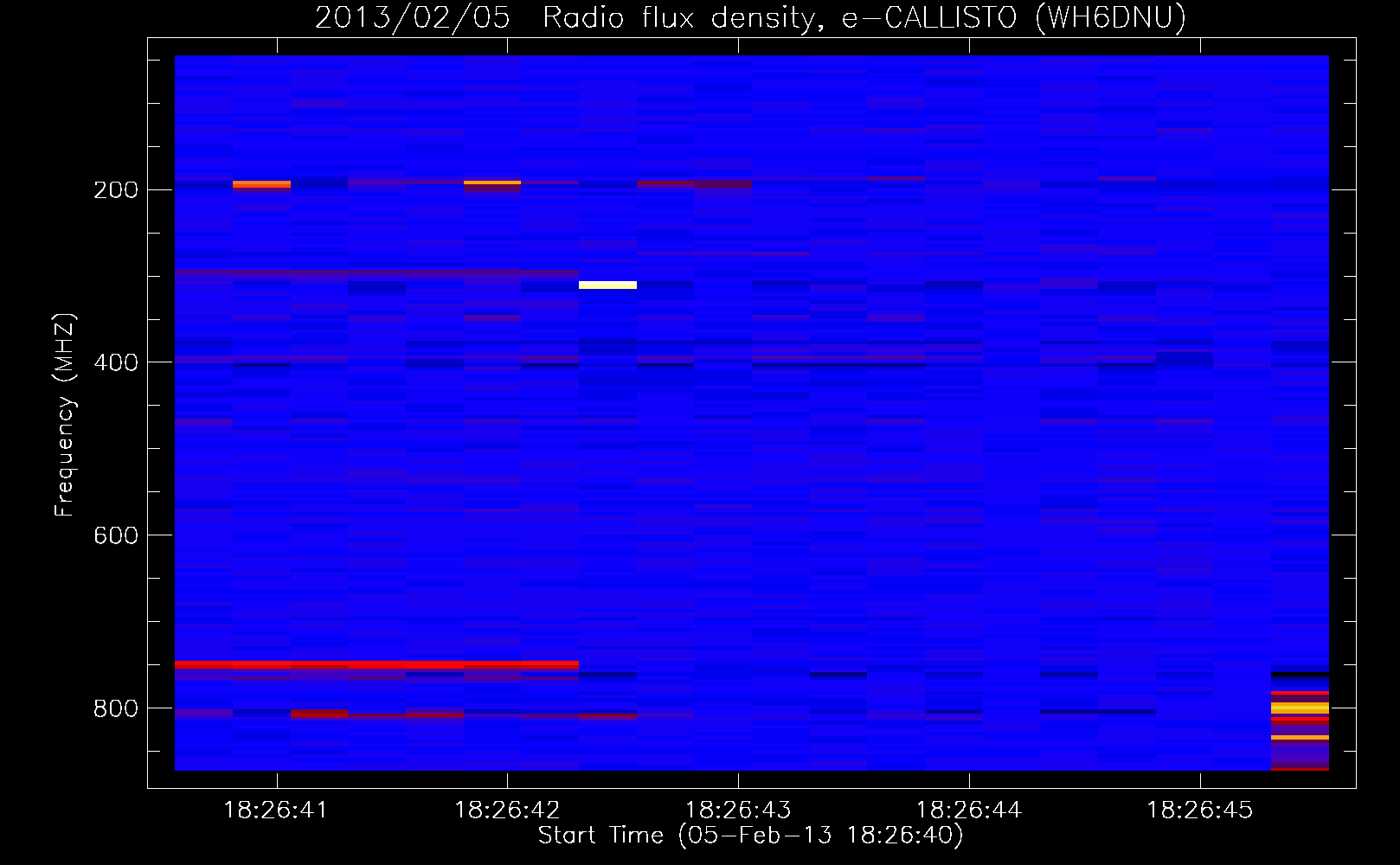1400x865 pixels.
Task: Click the yellow-orange burst near 200 MHz at 18:26:42
Action: pyautogui.click(x=492, y=183)
